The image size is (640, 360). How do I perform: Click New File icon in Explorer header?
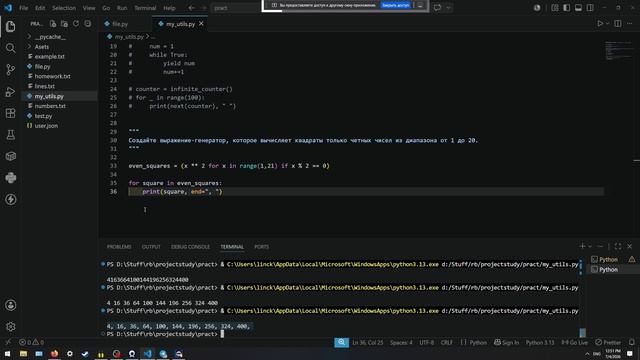(x=53, y=24)
